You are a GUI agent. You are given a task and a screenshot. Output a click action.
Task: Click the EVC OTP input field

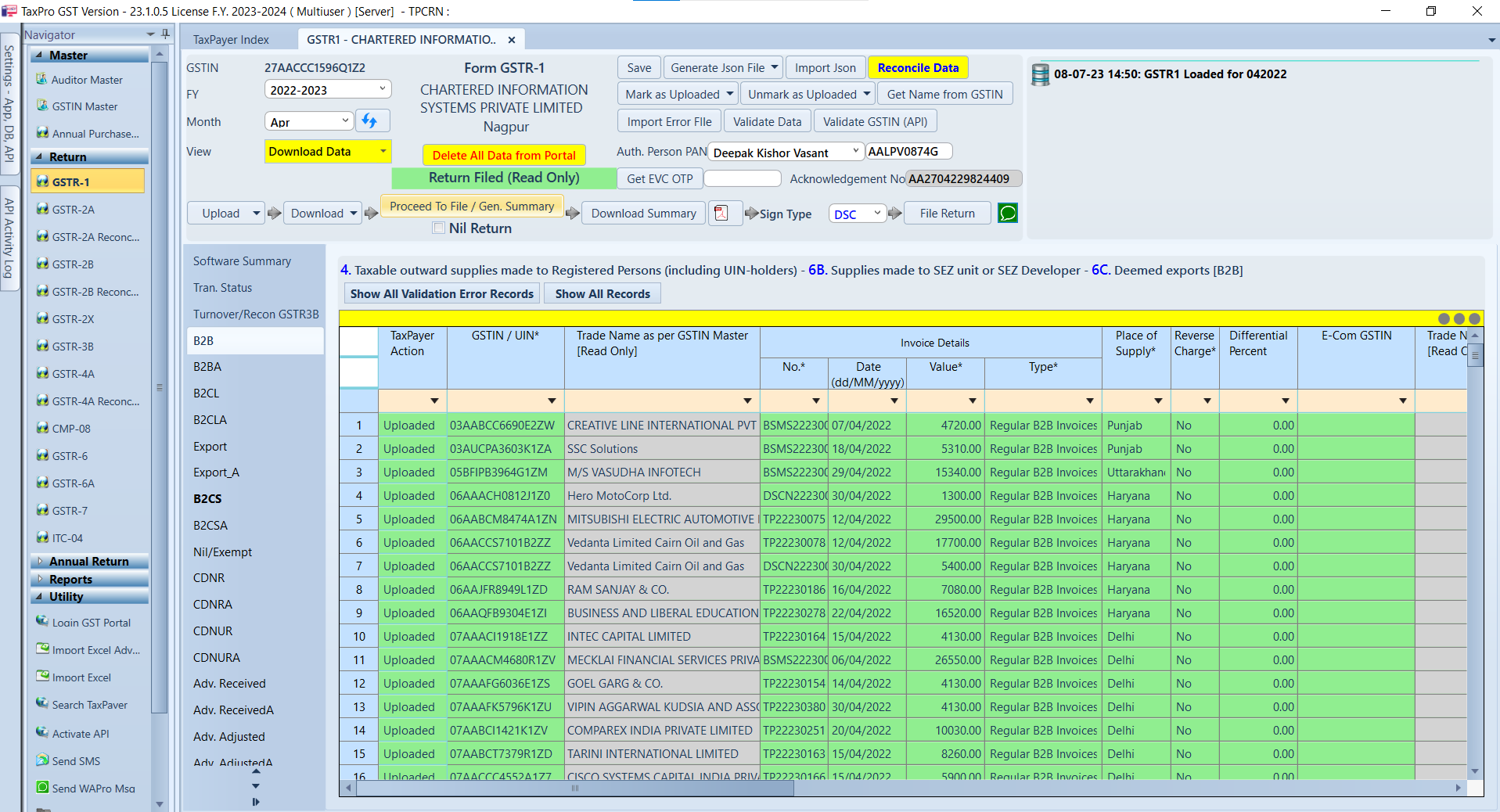click(x=742, y=178)
